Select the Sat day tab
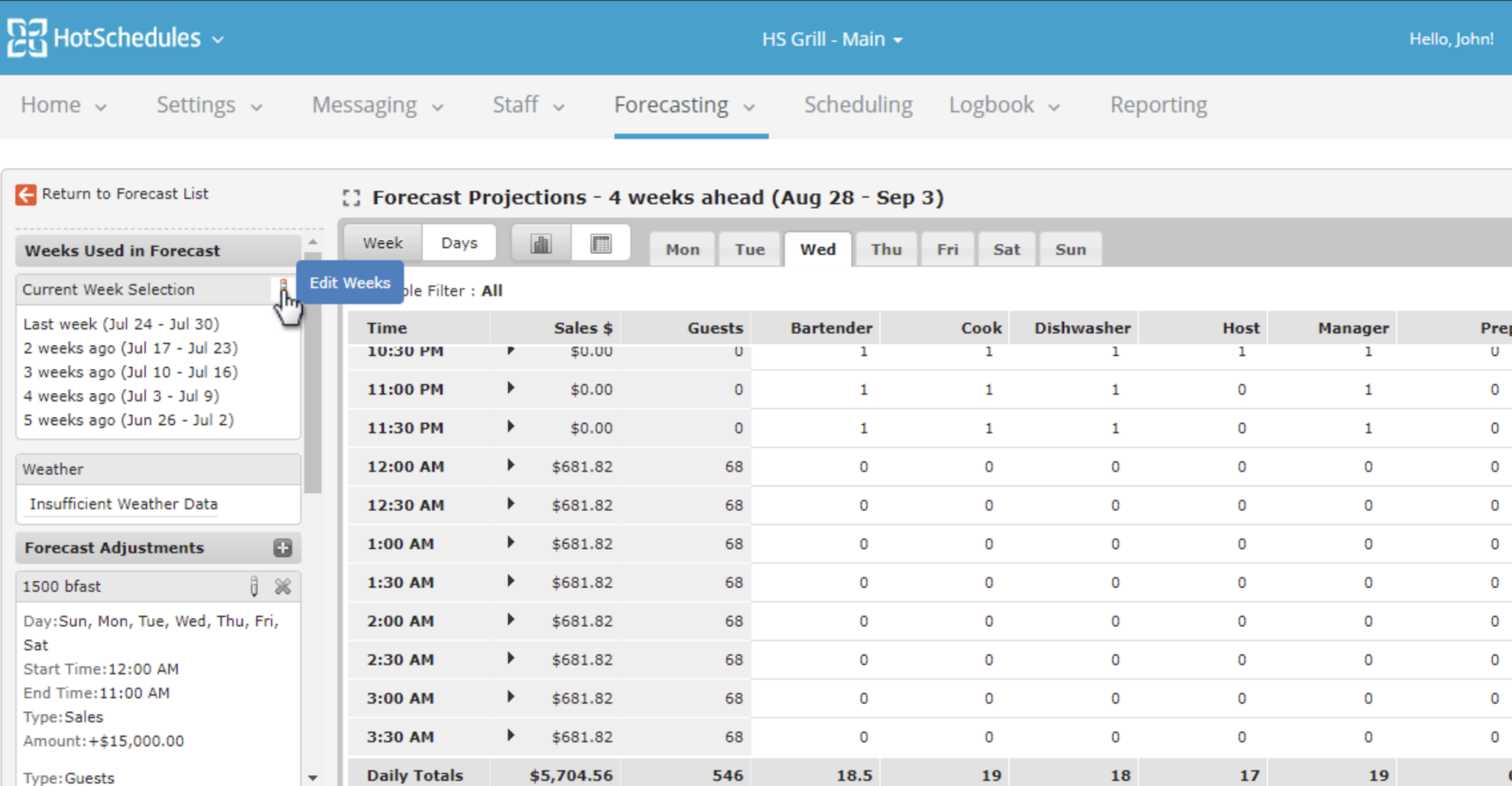The height and width of the screenshot is (786, 1512). pos(1006,250)
